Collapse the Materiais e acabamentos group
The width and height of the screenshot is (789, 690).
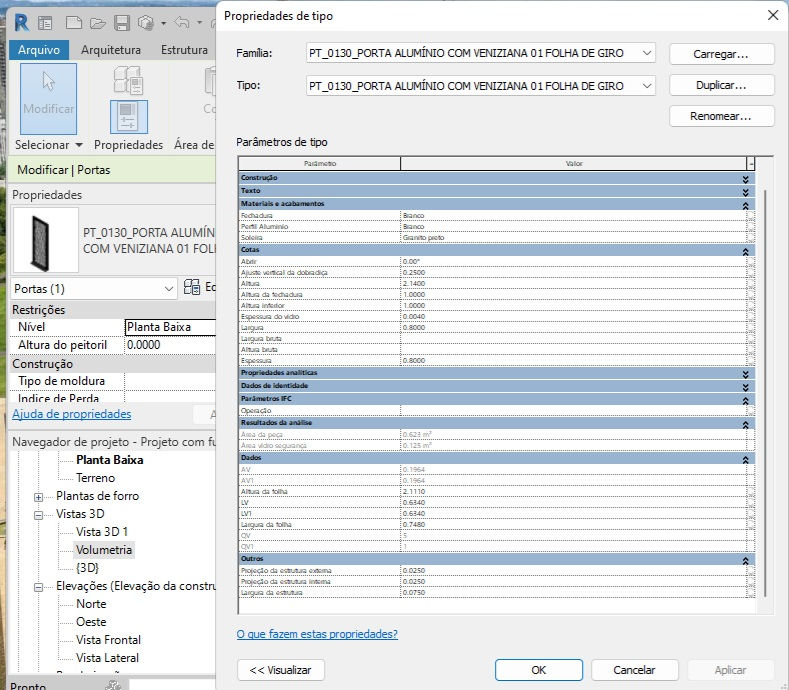pos(745,205)
